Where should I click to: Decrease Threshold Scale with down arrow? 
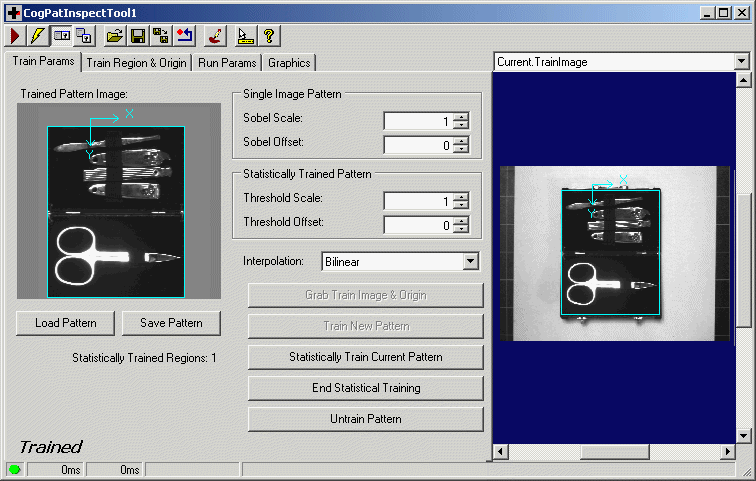[x=461, y=205]
